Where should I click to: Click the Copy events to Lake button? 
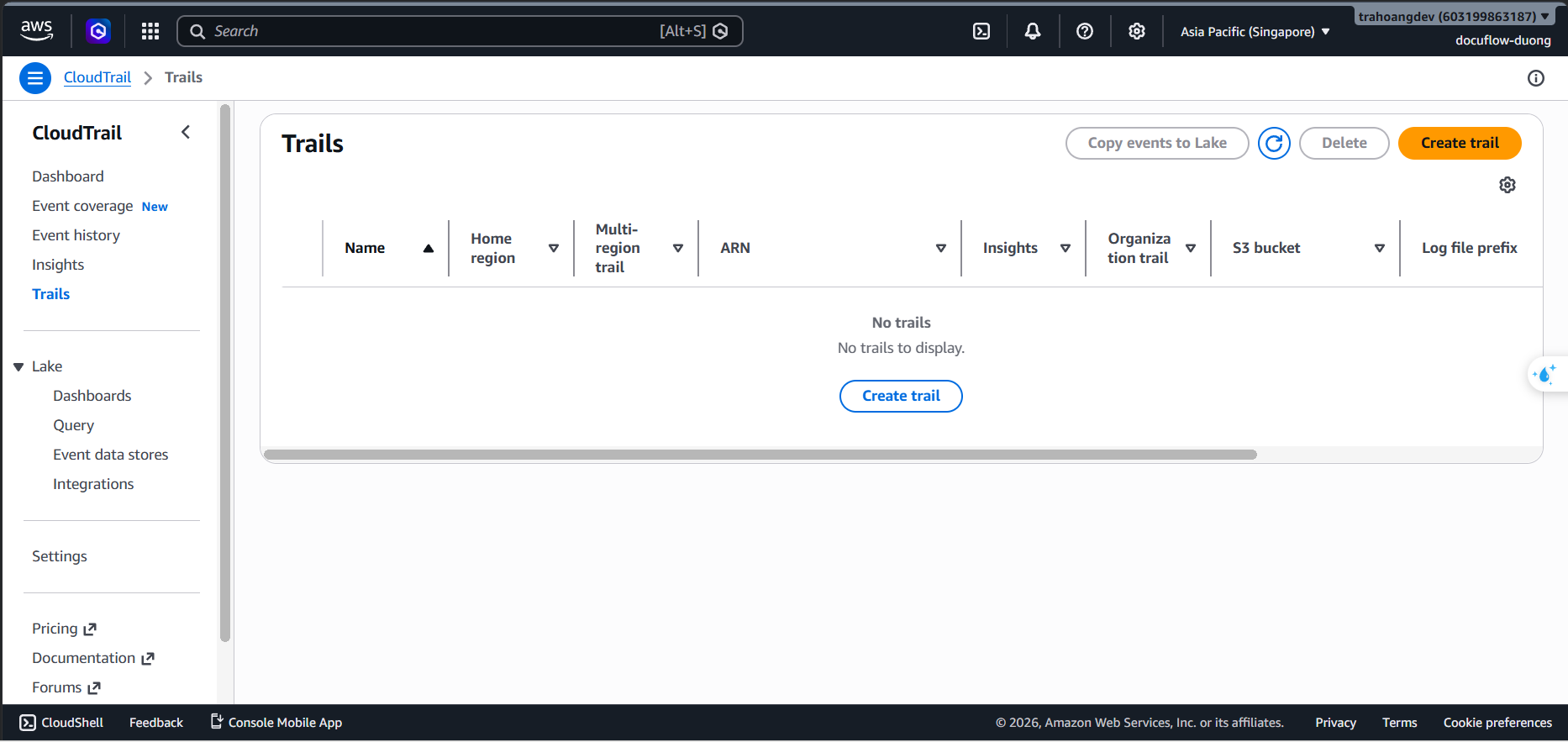tap(1157, 143)
